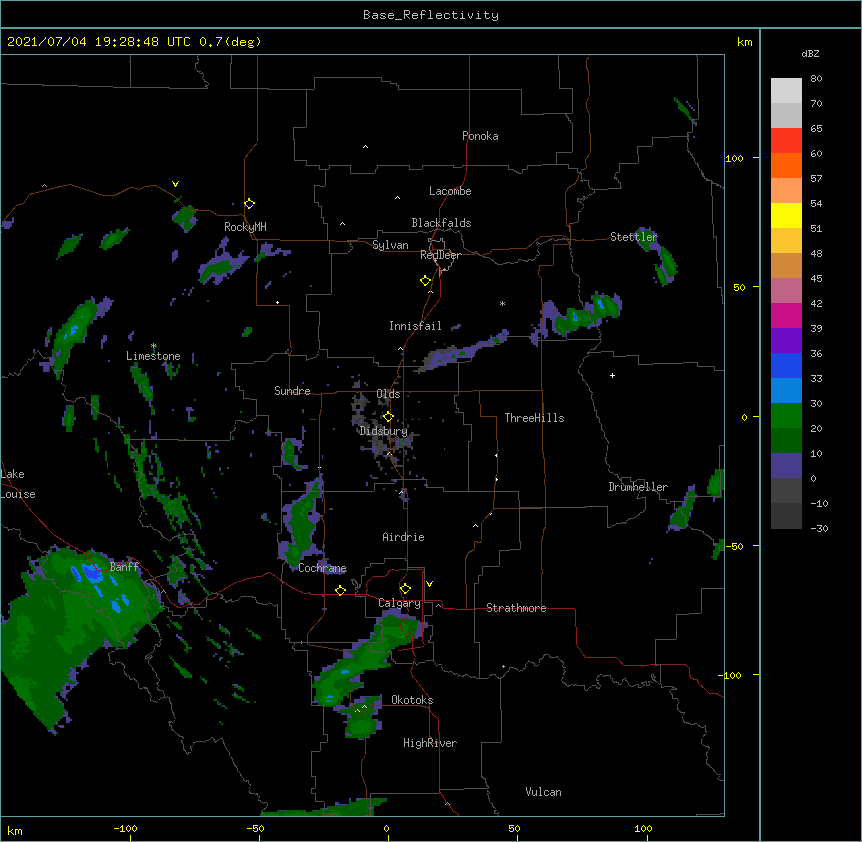Click the 80 value at the legend top
862x842 pixels.
[x=816, y=79]
